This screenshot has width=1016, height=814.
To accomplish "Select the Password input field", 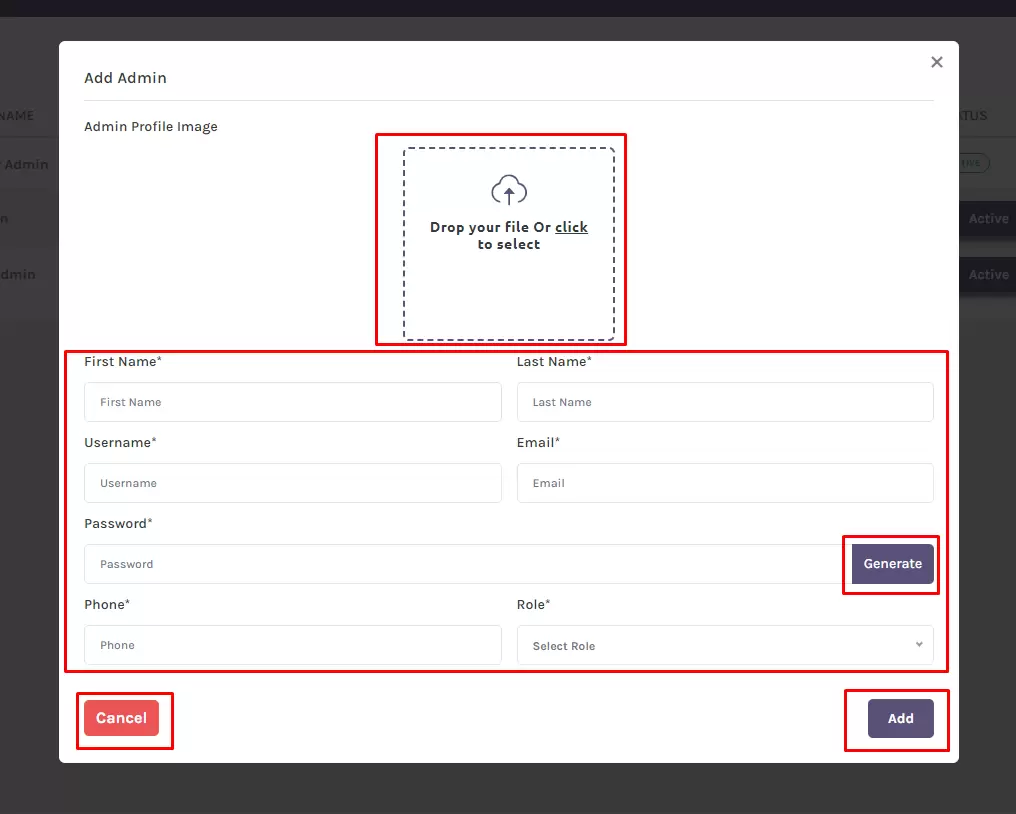I will (x=468, y=564).
